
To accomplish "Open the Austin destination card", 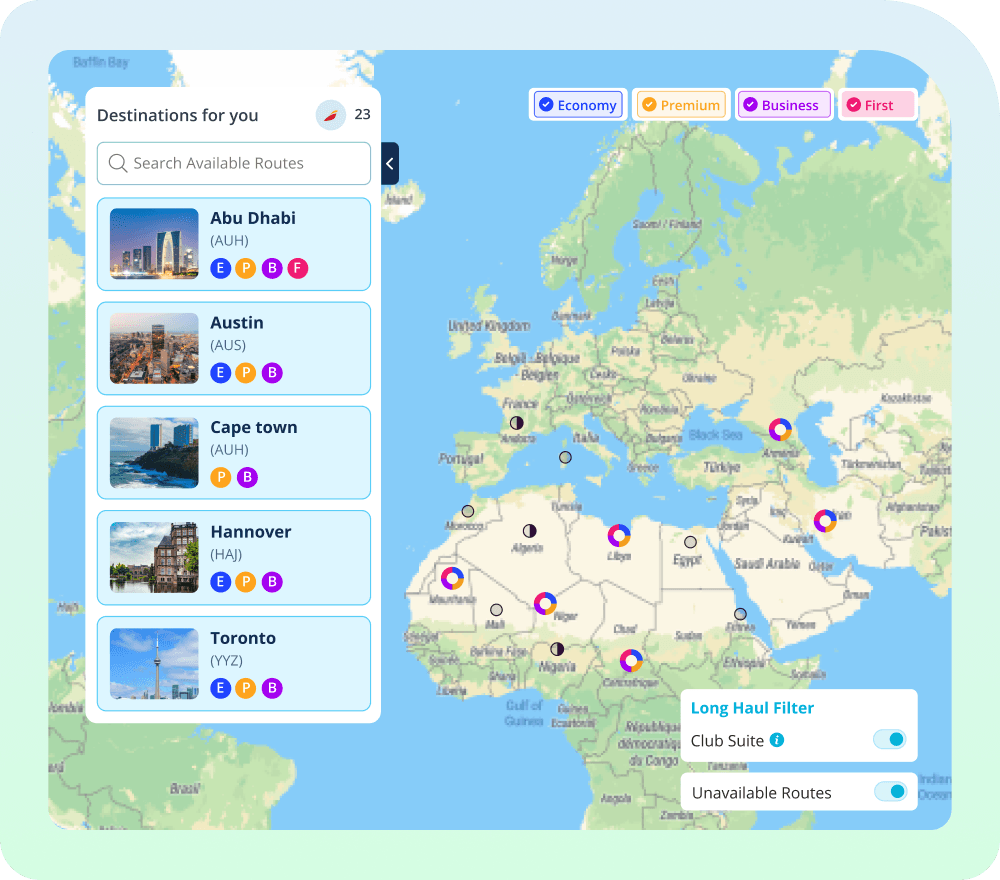I will coord(233,348).
